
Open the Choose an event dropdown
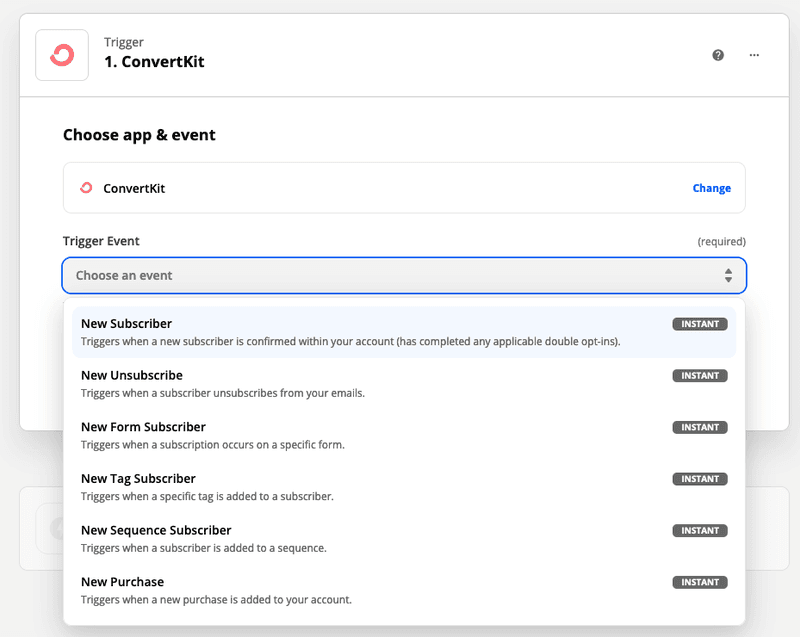pos(404,275)
